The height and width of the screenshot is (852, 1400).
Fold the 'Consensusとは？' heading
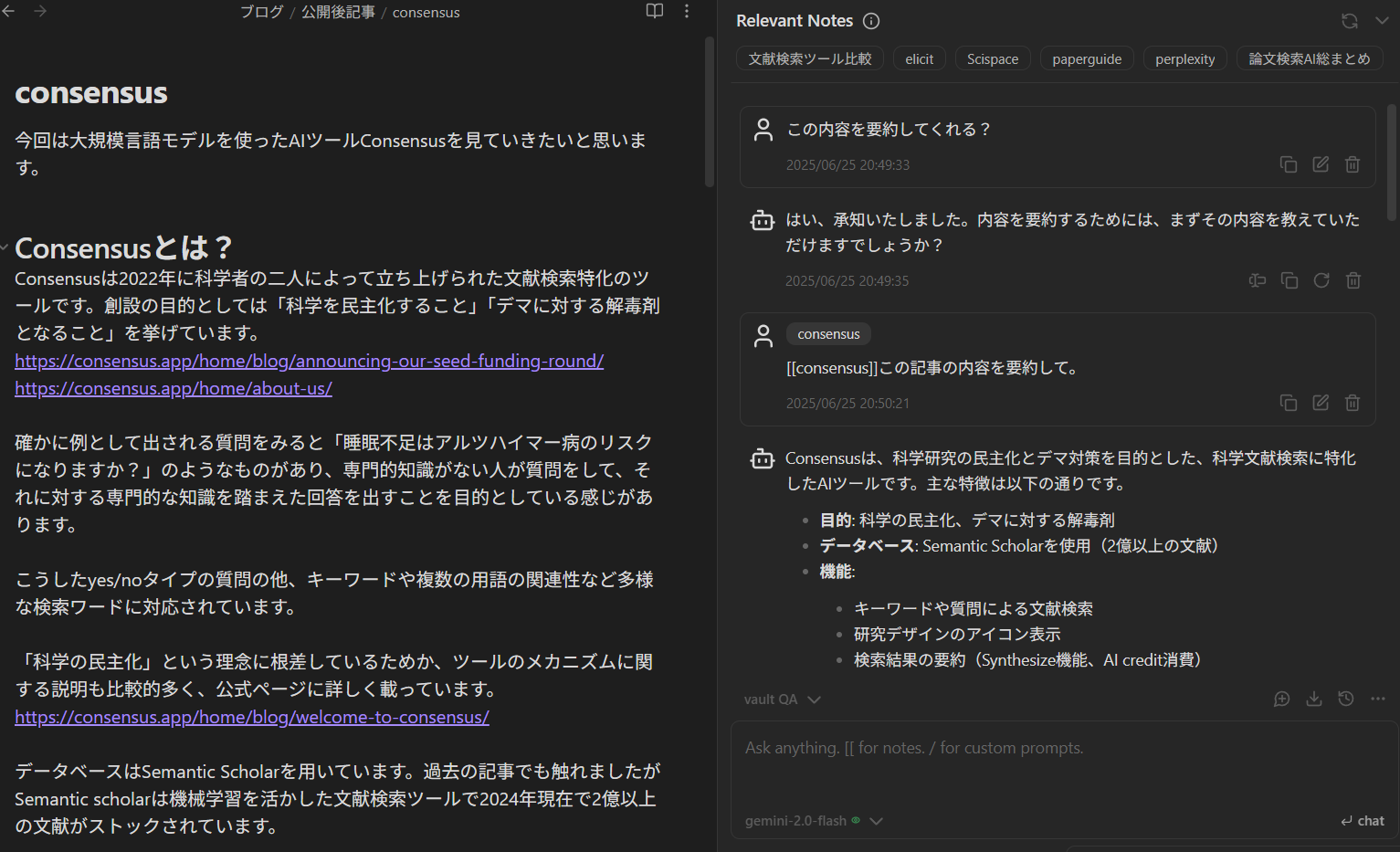click(5, 247)
